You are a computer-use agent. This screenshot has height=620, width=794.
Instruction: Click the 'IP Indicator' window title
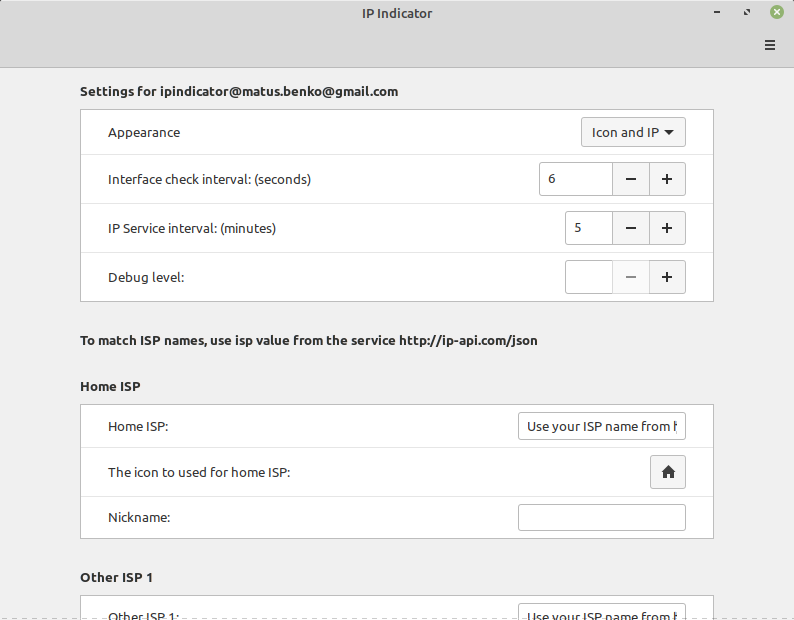tap(397, 14)
